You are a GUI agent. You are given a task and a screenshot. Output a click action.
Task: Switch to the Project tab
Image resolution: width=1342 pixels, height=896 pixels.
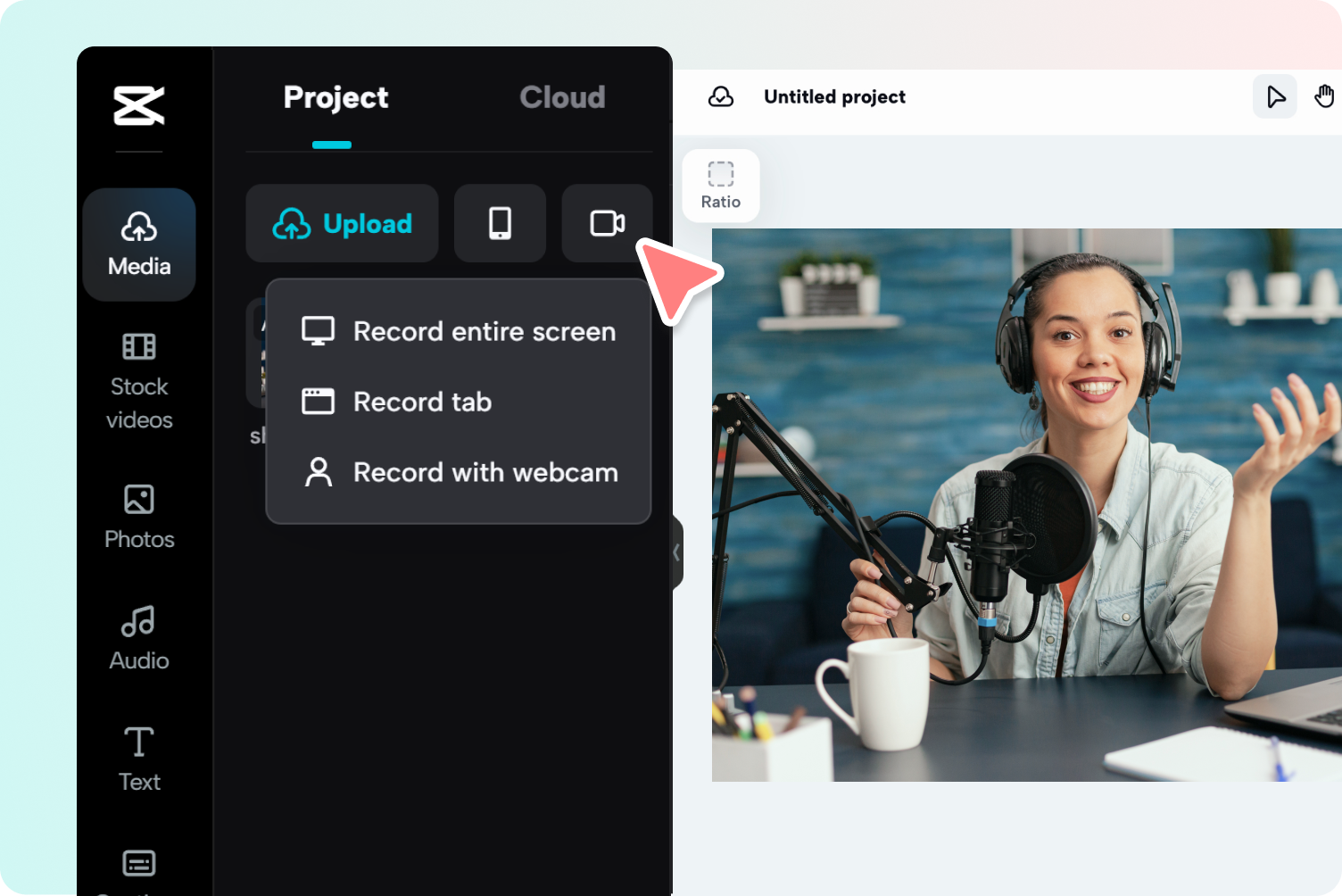click(x=335, y=97)
